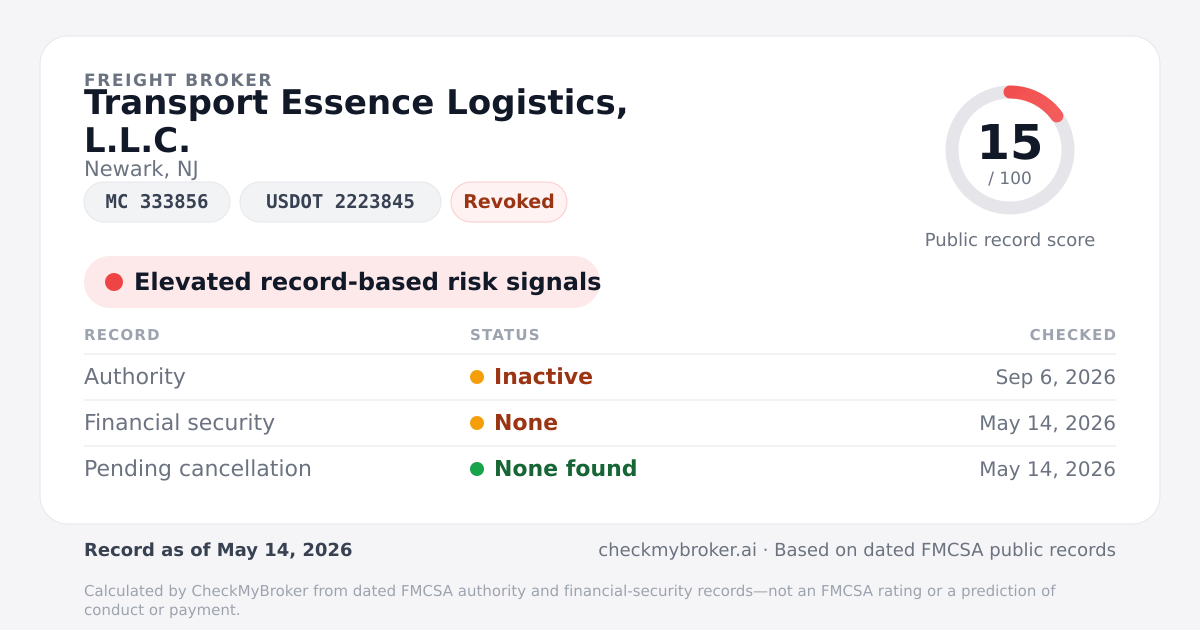Open the checkmybroker.ai link in footer
The image size is (1200, 630).
coord(677,550)
